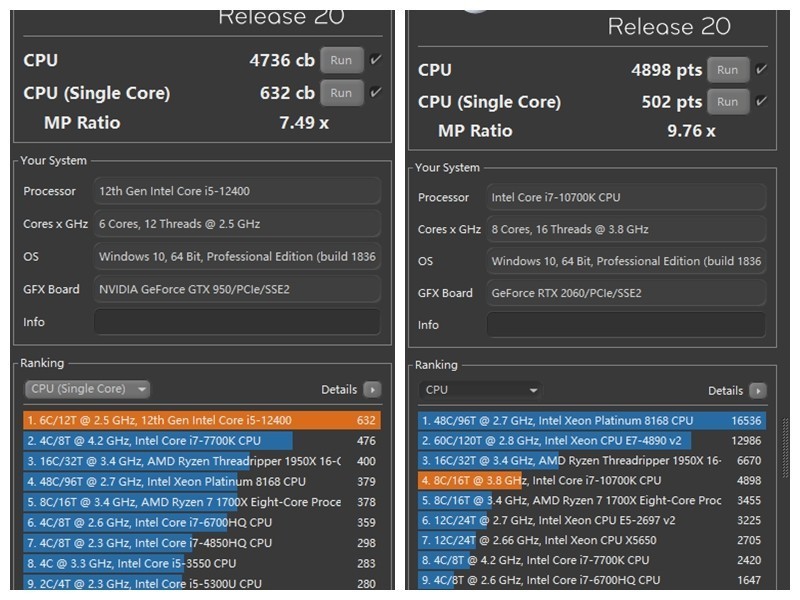Select Ryzen 7 1700X row scoring 3455
Image resolution: width=800 pixels, height=600 pixels.
592,501
